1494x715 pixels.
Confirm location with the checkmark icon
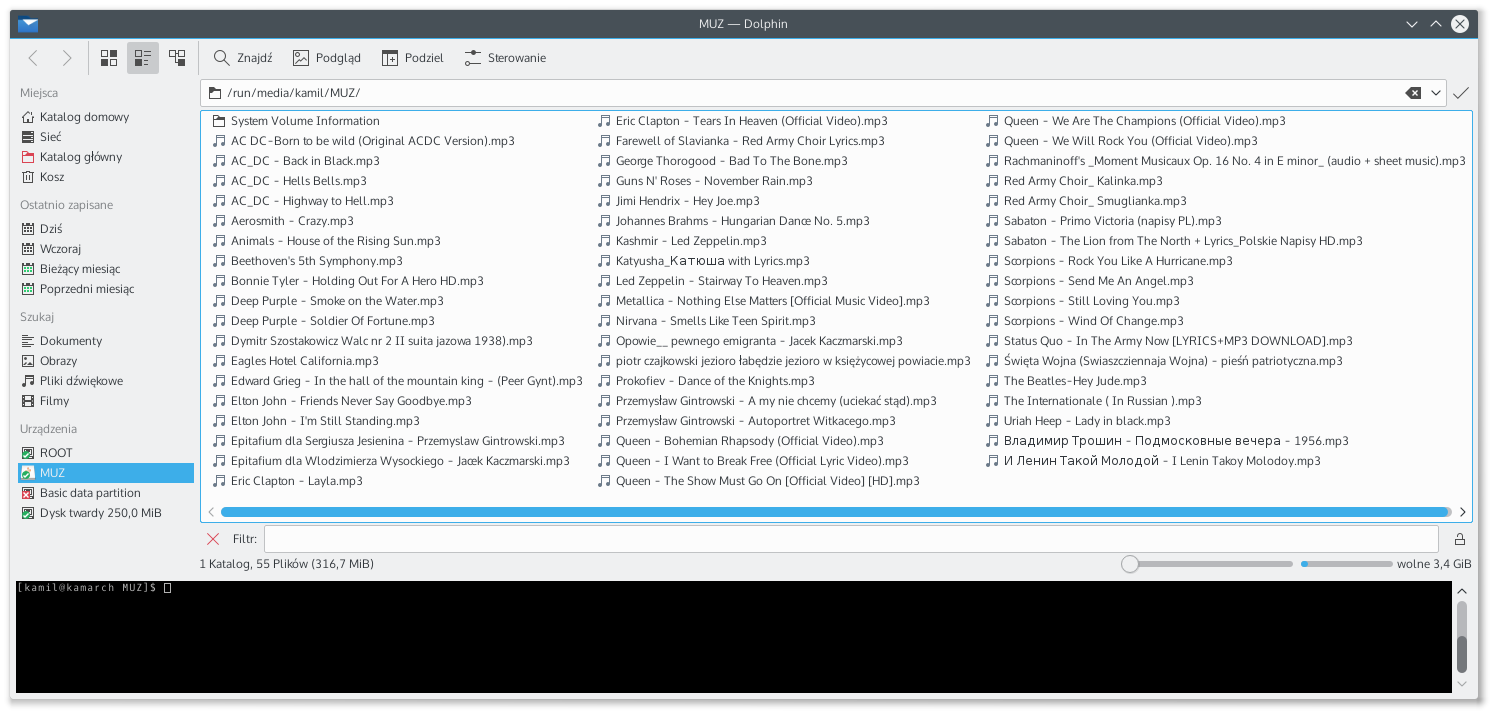point(1461,93)
